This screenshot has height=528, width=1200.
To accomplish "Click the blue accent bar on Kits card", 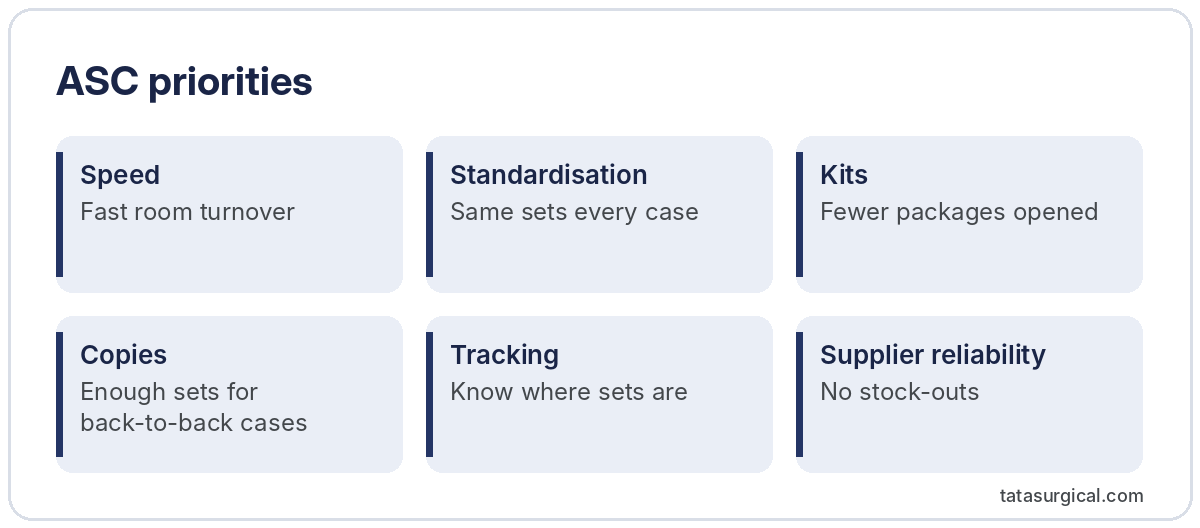I will [x=799, y=214].
